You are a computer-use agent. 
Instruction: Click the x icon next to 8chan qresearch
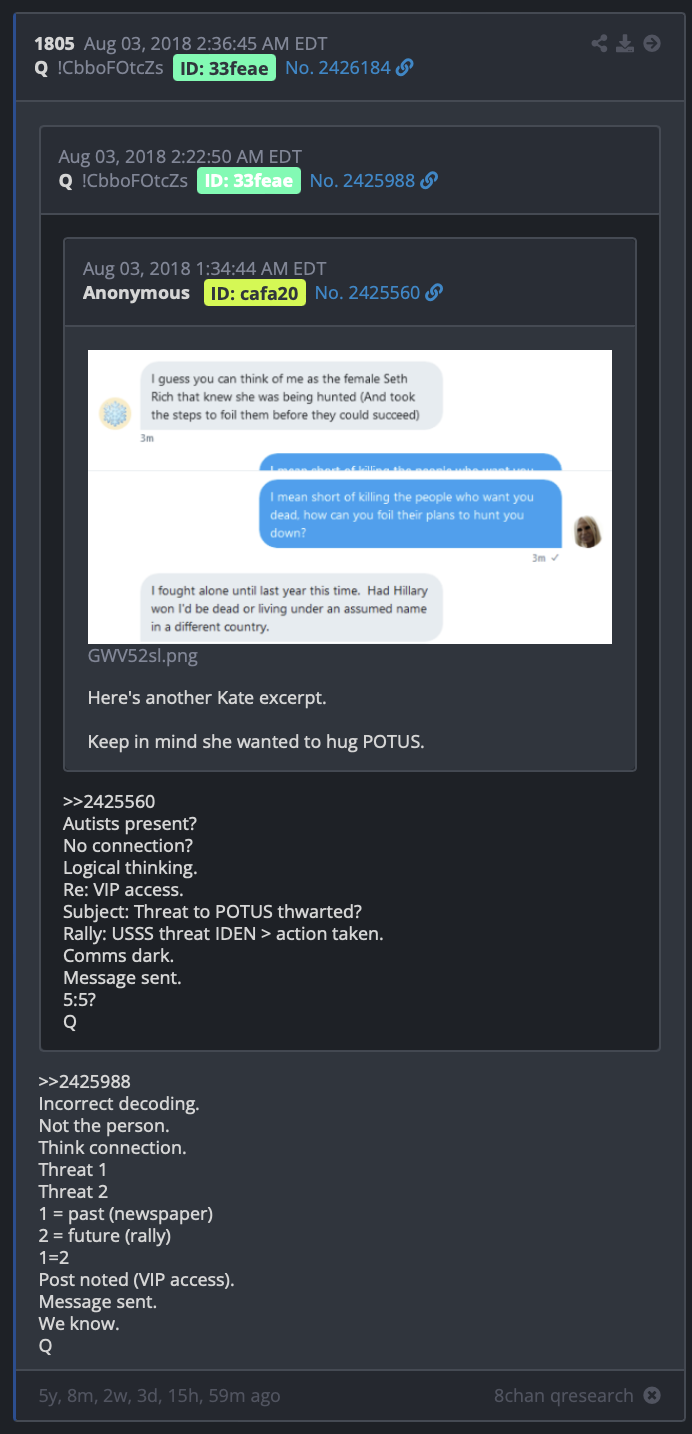click(652, 1395)
